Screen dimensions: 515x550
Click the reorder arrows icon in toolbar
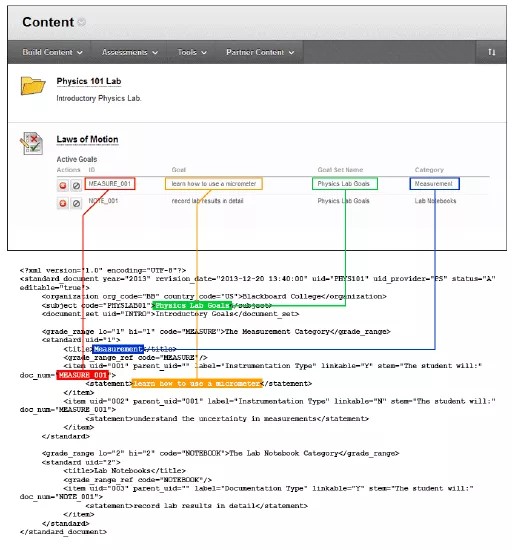pyautogui.click(x=491, y=52)
